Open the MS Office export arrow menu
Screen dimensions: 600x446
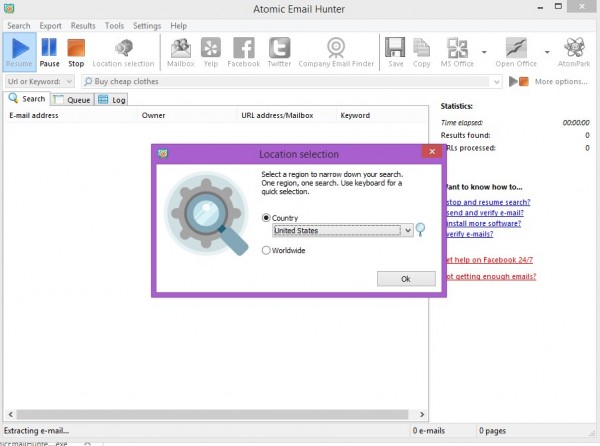(484, 52)
